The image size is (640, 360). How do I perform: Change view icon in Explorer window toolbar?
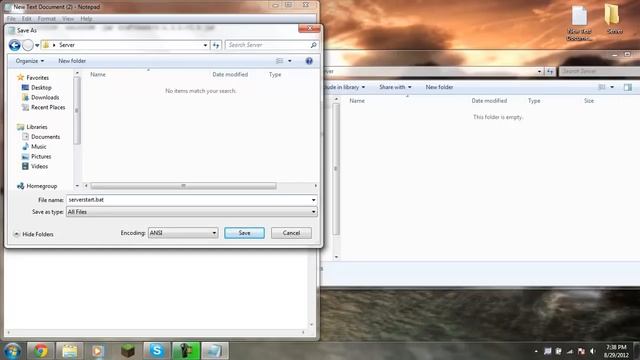(602, 87)
